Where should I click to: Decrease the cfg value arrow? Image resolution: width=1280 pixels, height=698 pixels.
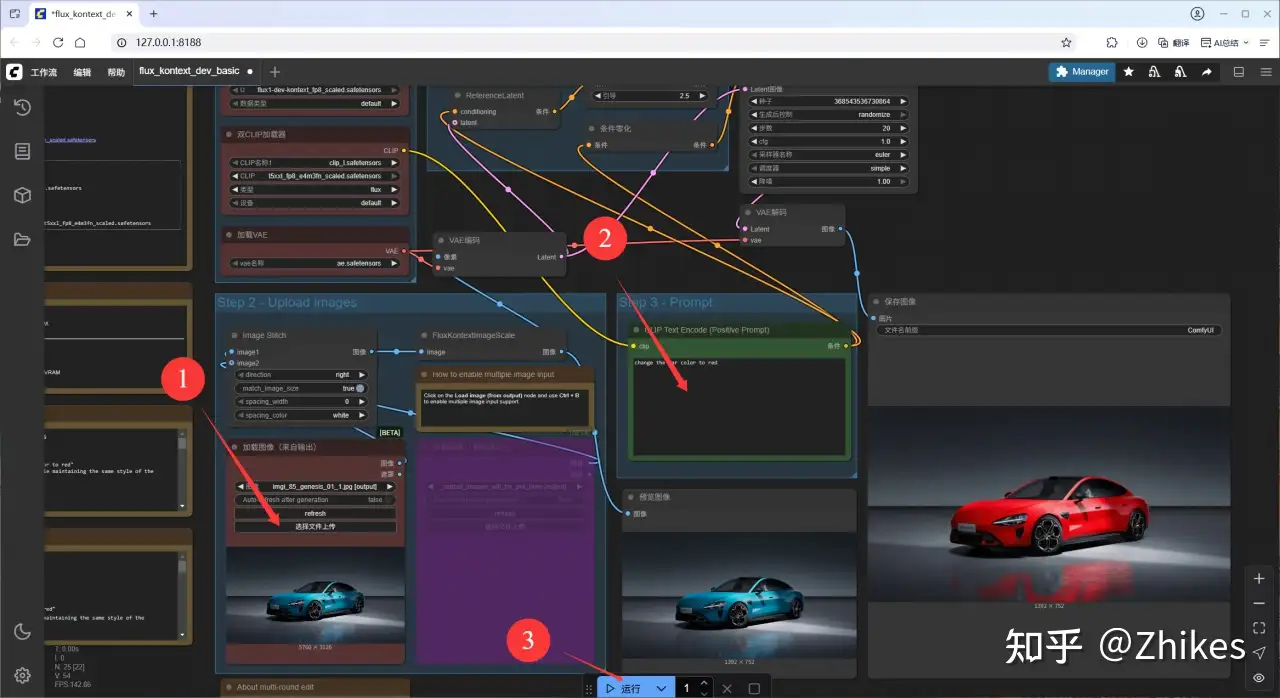click(x=756, y=142)
